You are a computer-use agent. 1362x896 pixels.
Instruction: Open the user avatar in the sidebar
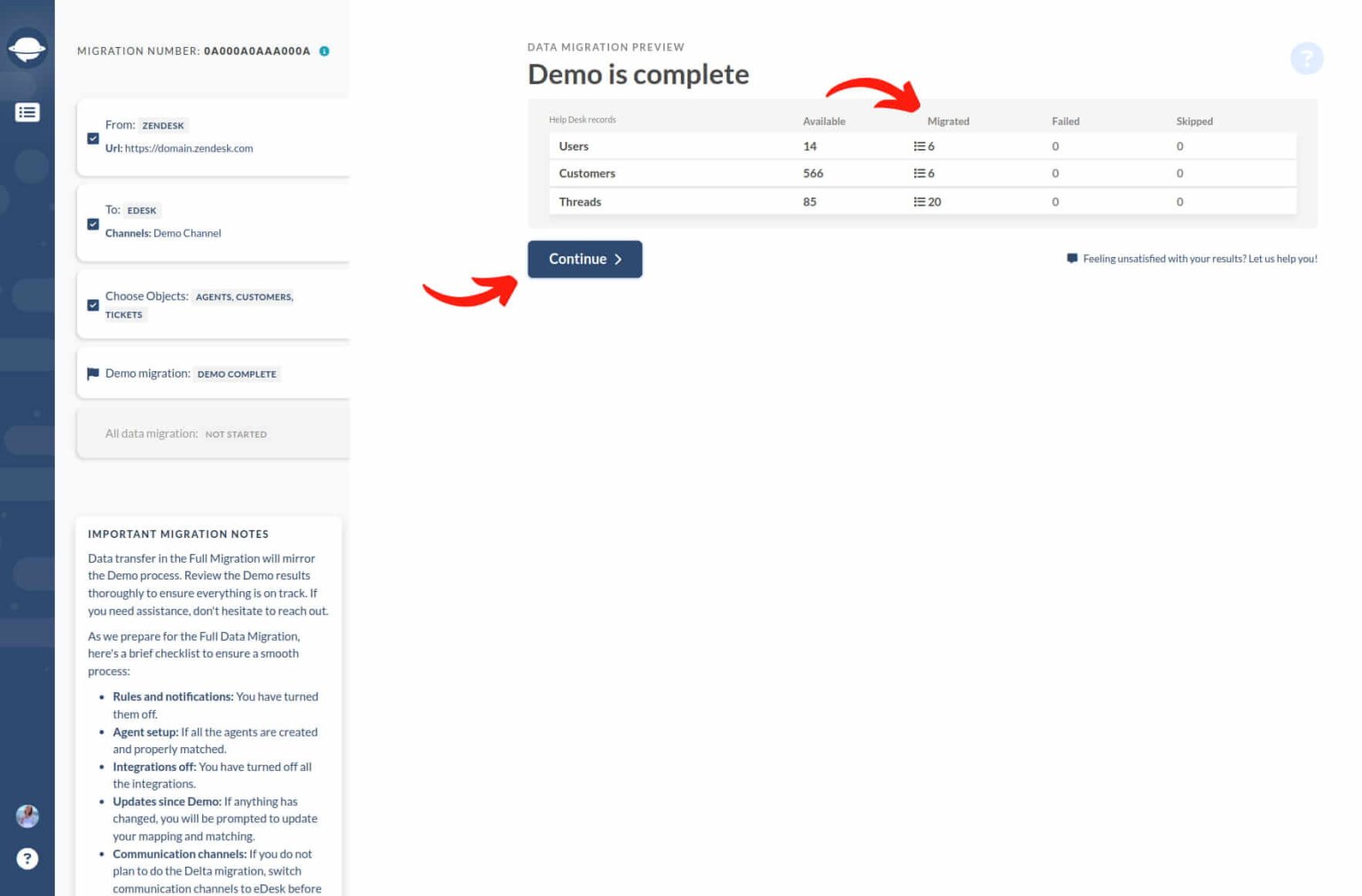(x=27, y=816)
